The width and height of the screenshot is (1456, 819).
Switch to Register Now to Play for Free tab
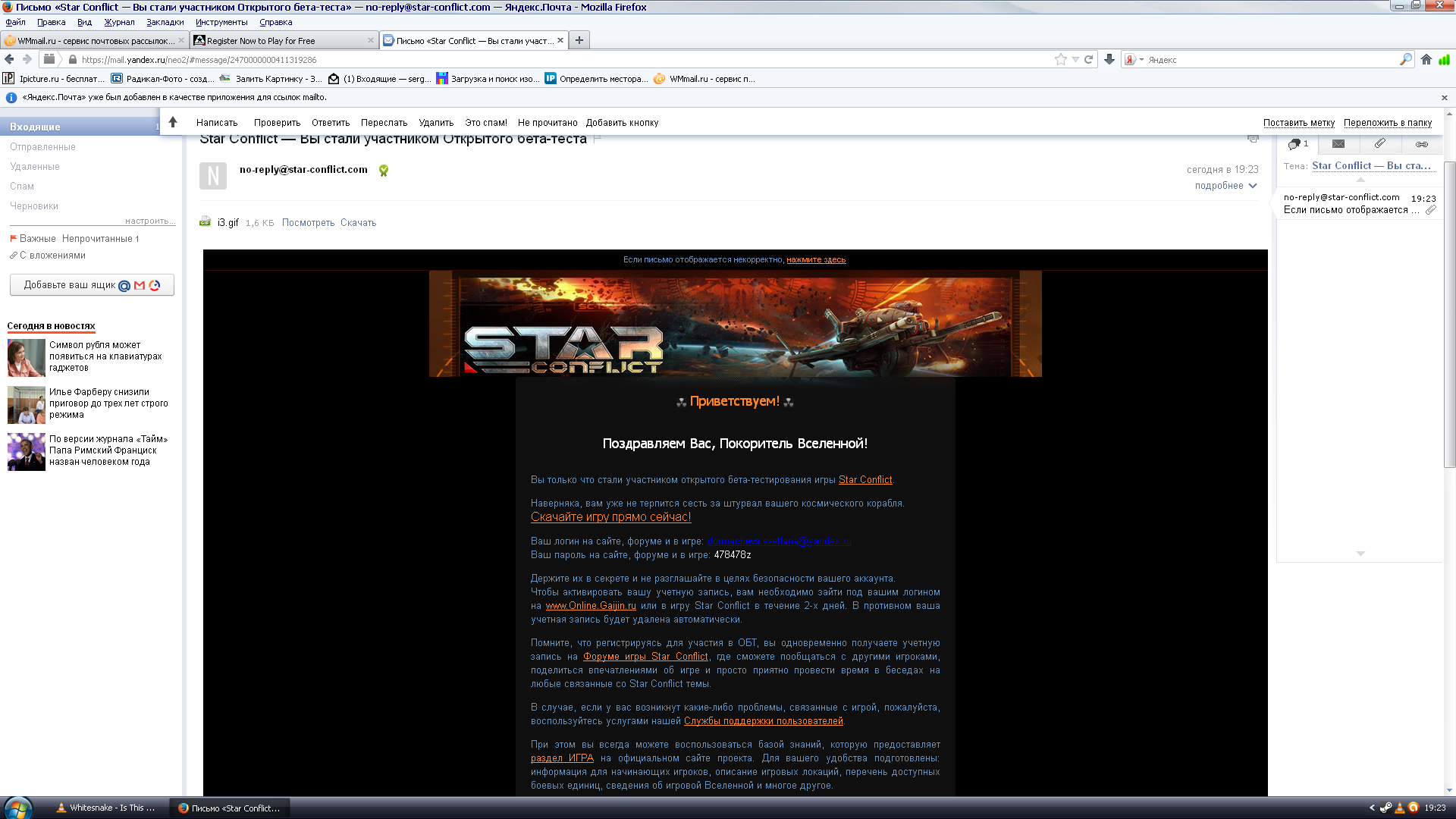(x=284, y=40)
